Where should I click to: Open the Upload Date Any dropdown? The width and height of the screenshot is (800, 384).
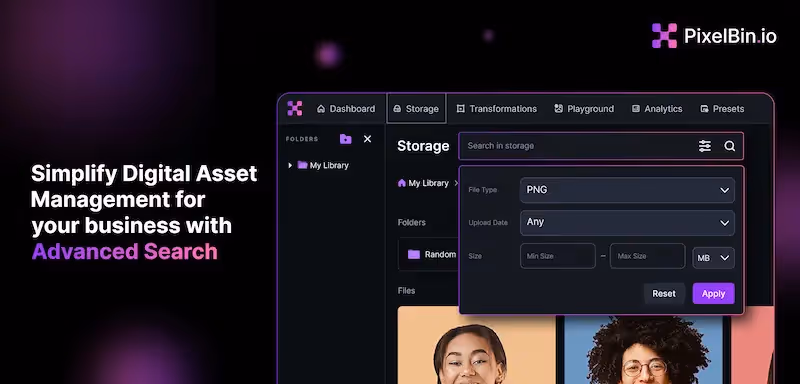[628, 222]
